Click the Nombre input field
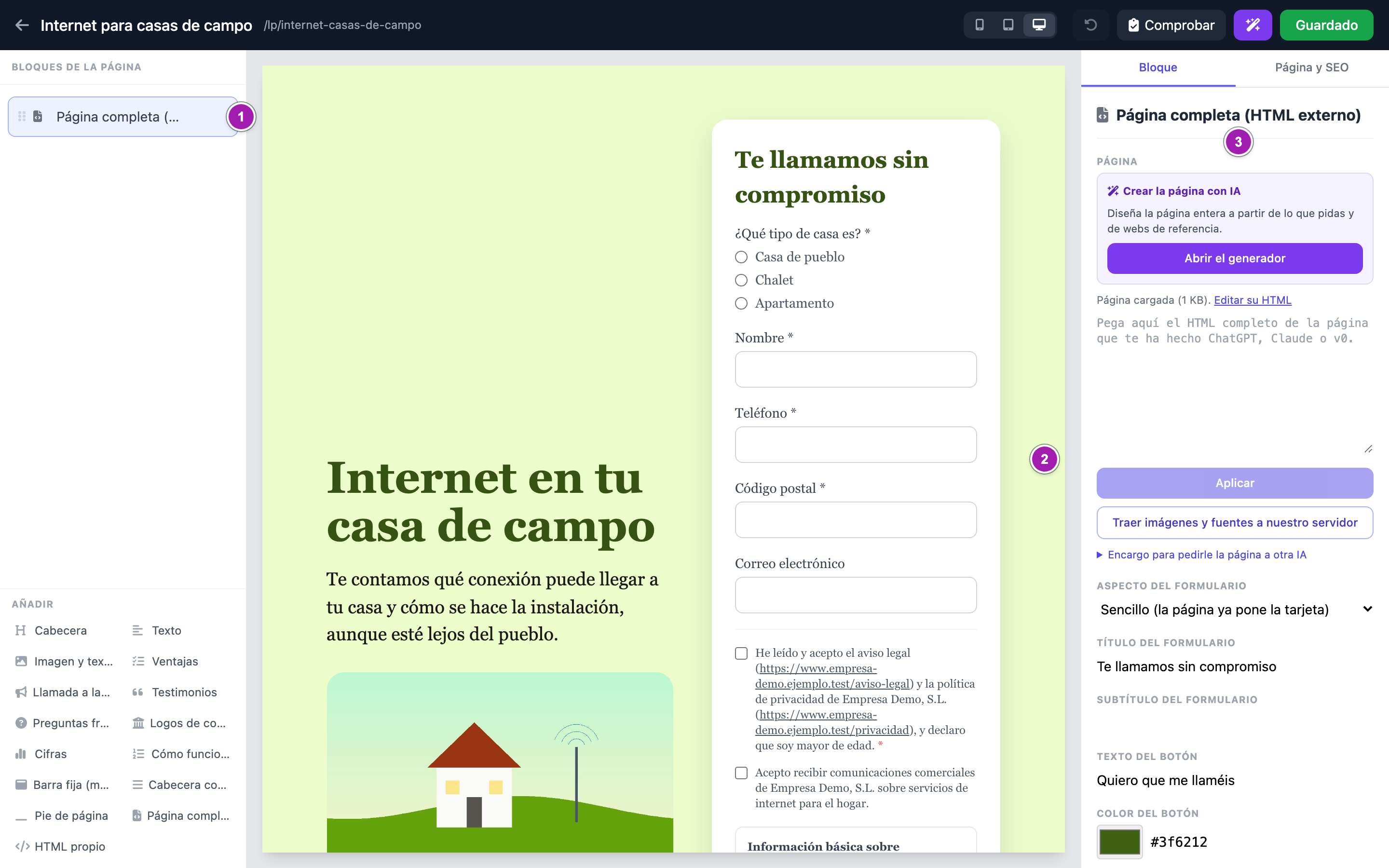Image resolution: width=1389 pixels, height=868 pixels. click(x=855, y=369)
